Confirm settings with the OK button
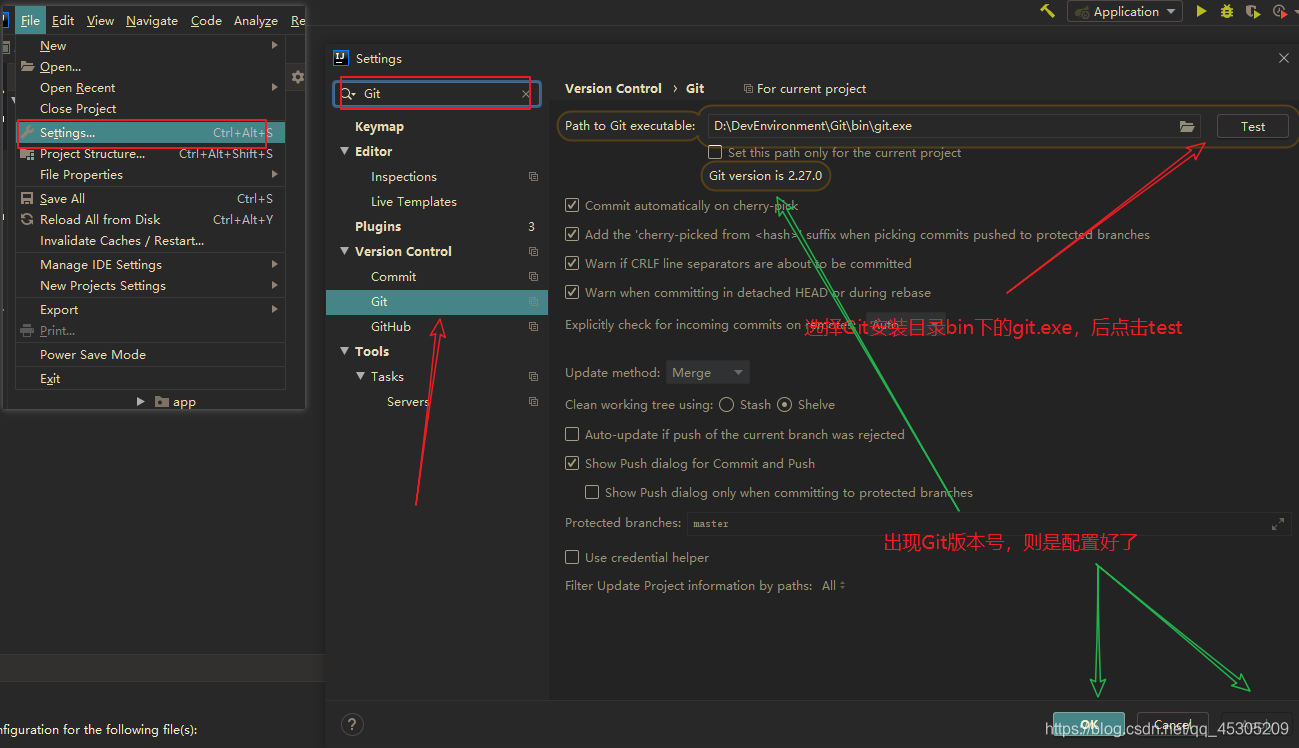The height and width of the screenshot is (748, 1299). tap(1089, 725)
